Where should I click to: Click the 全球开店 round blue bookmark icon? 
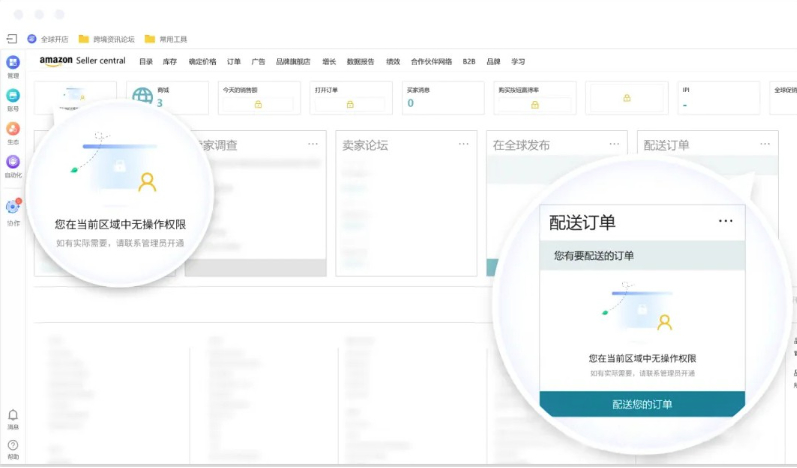(x=32, y=39)
